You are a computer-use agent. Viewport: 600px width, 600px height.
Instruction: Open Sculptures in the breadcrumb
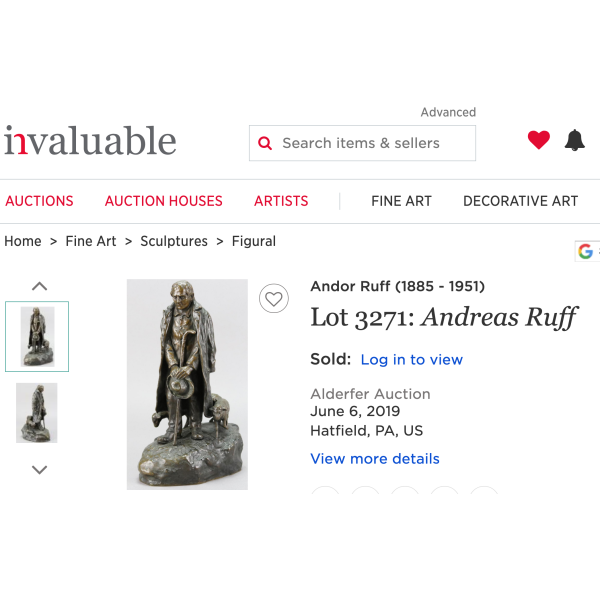(174, 241)
